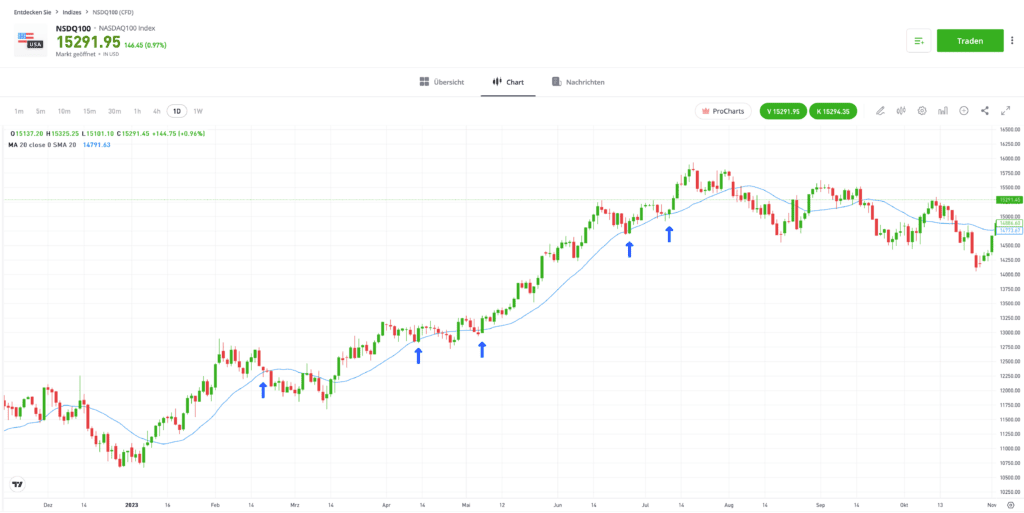
Task: Open time axis settings gear at bottom right
Action: pyautogui.click(x=1010, y=505)
